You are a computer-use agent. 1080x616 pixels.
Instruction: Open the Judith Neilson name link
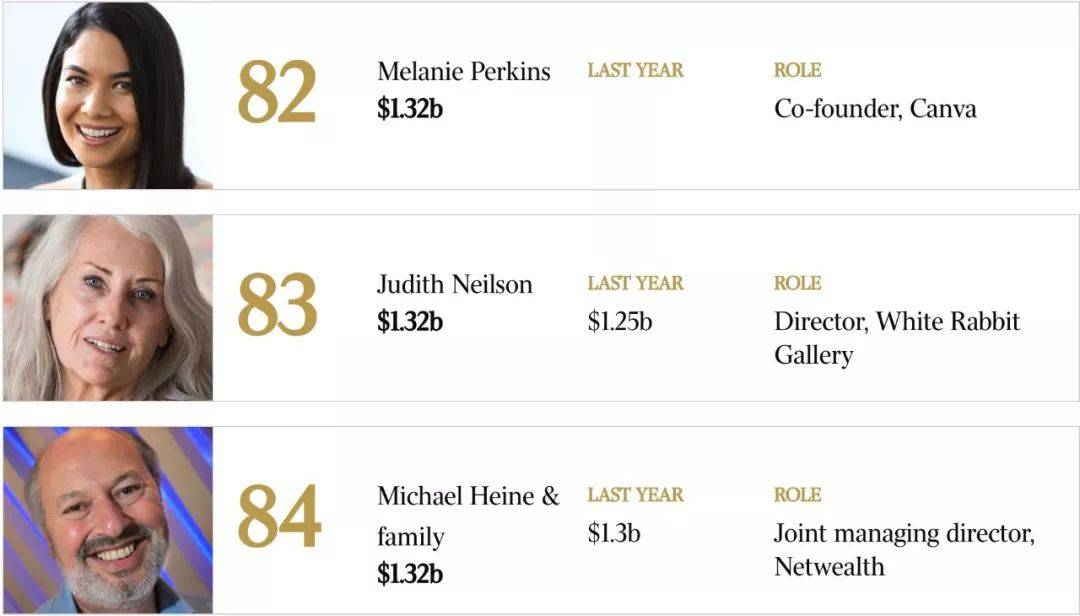pos(455,284)
